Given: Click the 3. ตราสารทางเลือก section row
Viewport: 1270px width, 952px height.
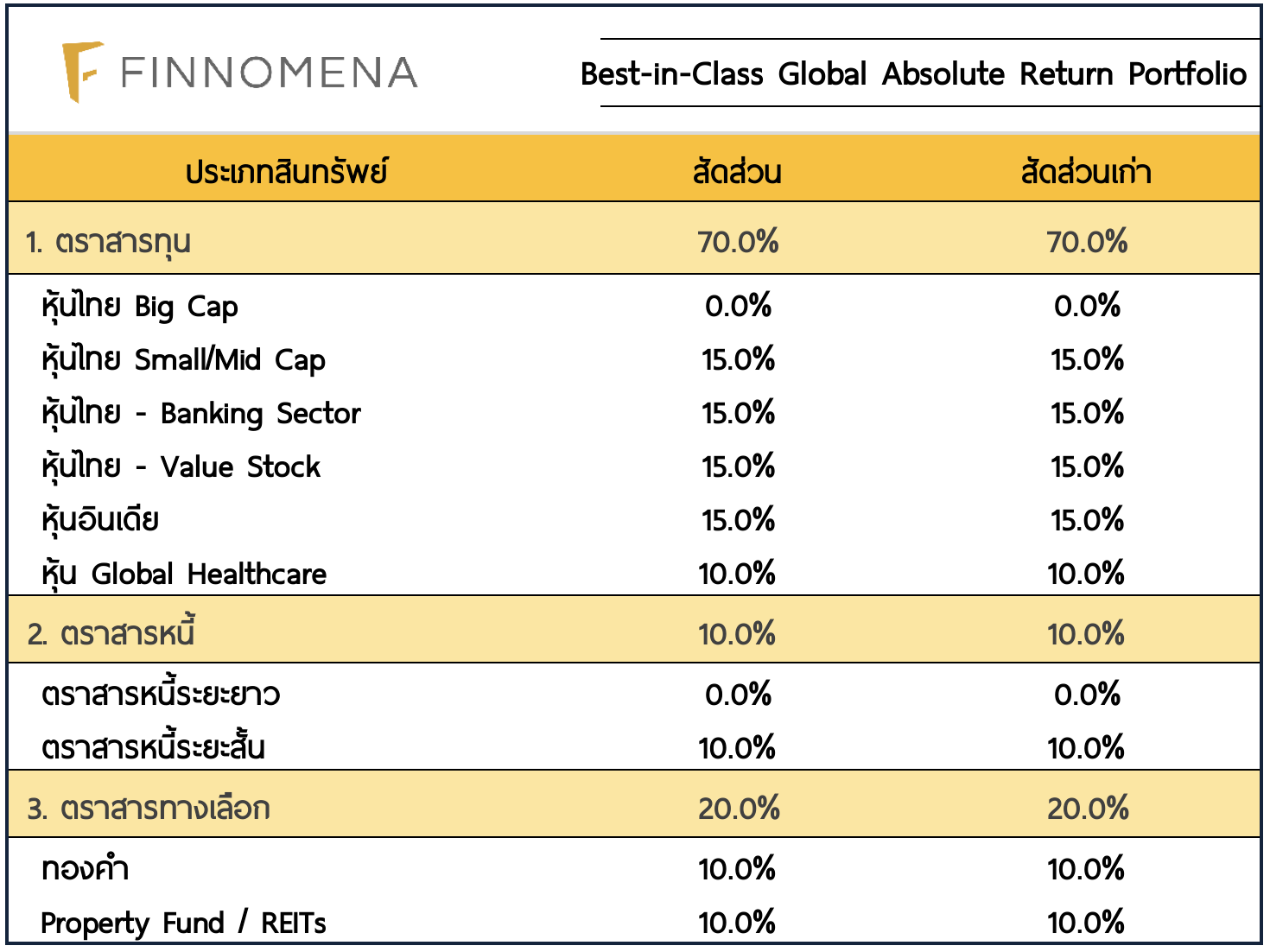Looking at the screenshot, I should pyautogui.click(x=148, y=809).
